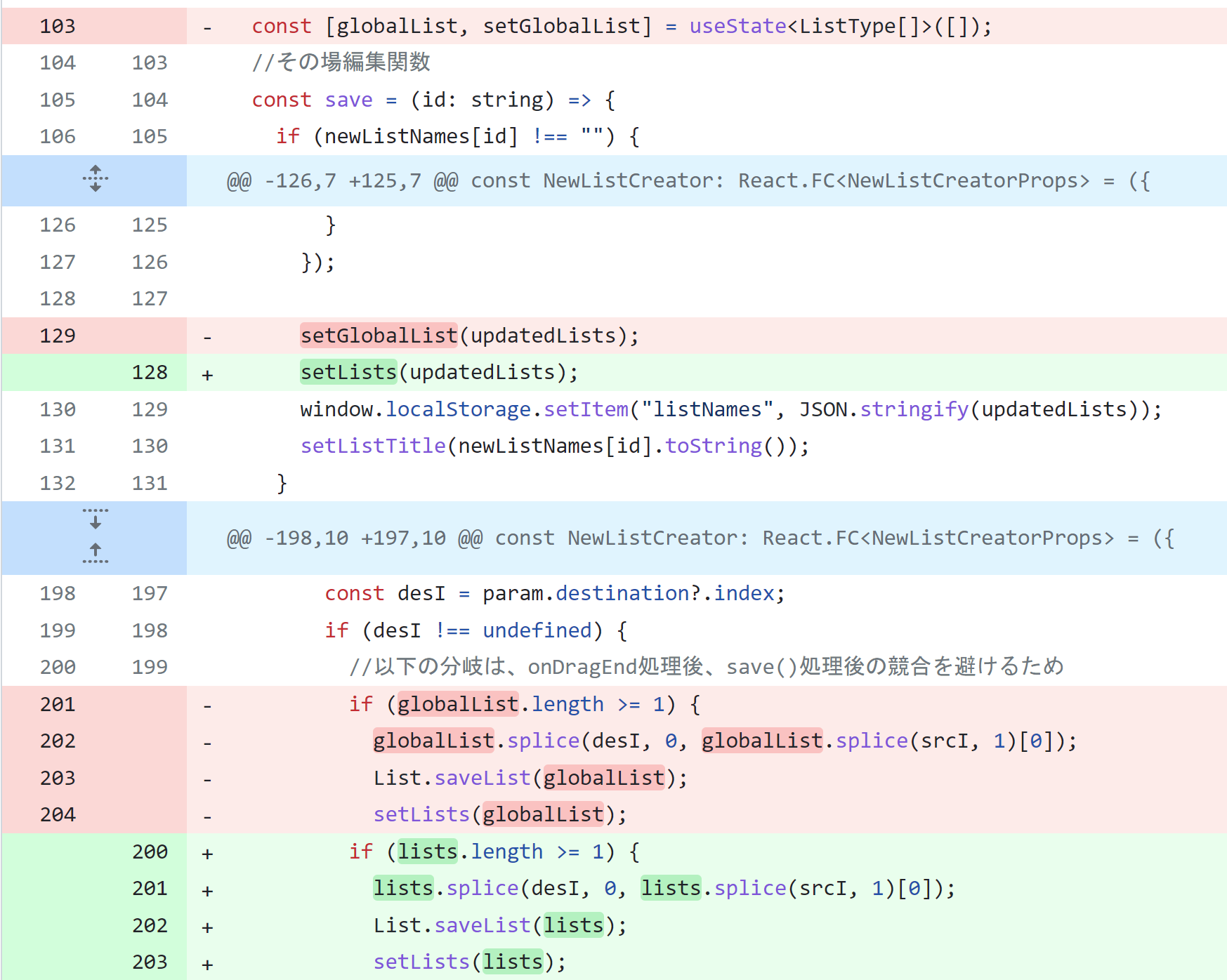Select old line number 105 on the 'const save' row
Image resolution: width=1227 pixels, height=980 pixels.
58,100
